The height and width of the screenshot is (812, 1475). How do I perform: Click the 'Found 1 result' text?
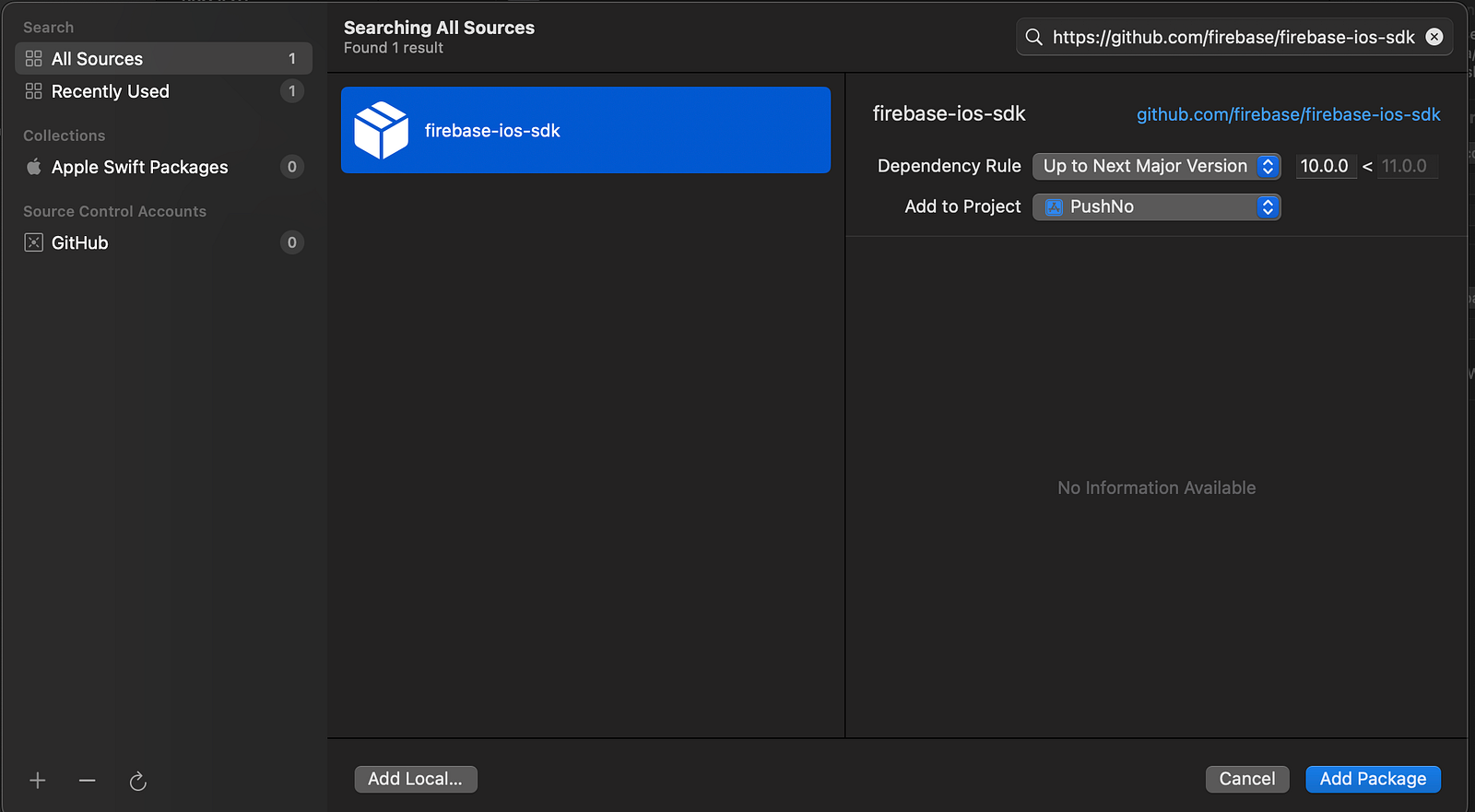point(394,48)
